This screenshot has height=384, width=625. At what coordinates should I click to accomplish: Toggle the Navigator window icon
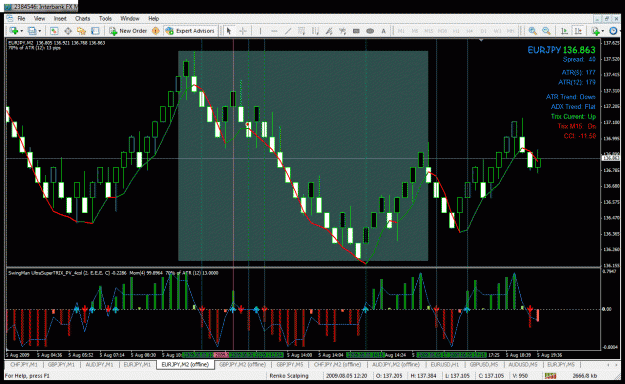pos(81,31)
